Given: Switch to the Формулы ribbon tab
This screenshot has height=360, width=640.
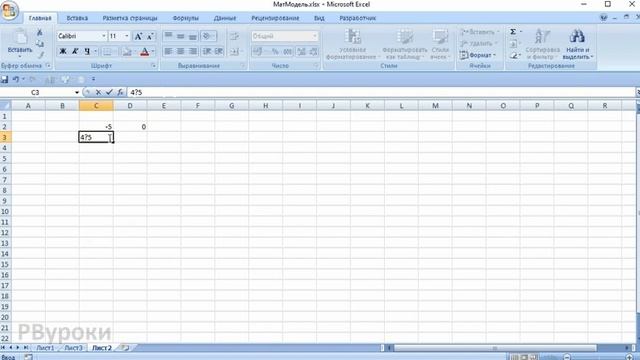Looking at the screenshot, I should 186,18.
